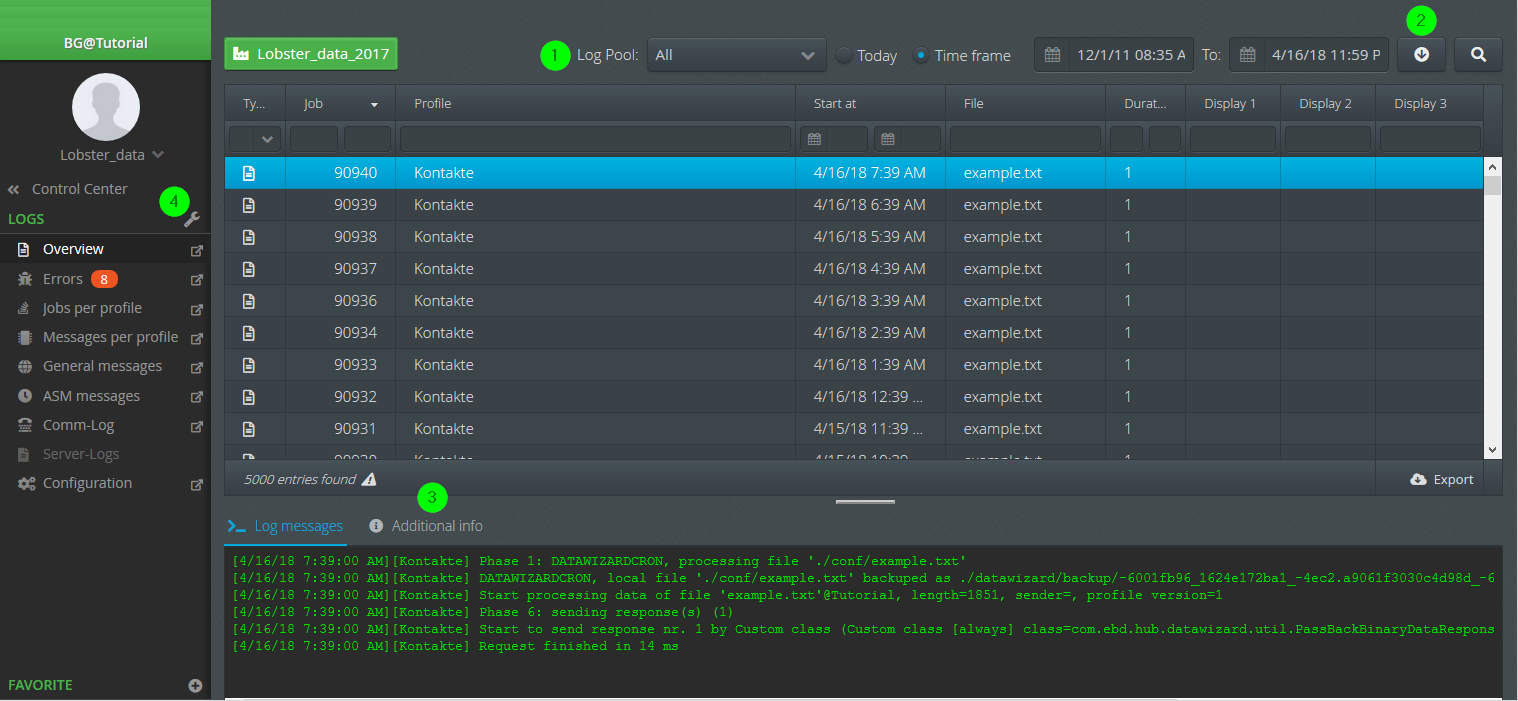The height and width of the screenshot is (701, 1518).
Task: Click the table scrollbar down arrow
Action: point(1493,451)
